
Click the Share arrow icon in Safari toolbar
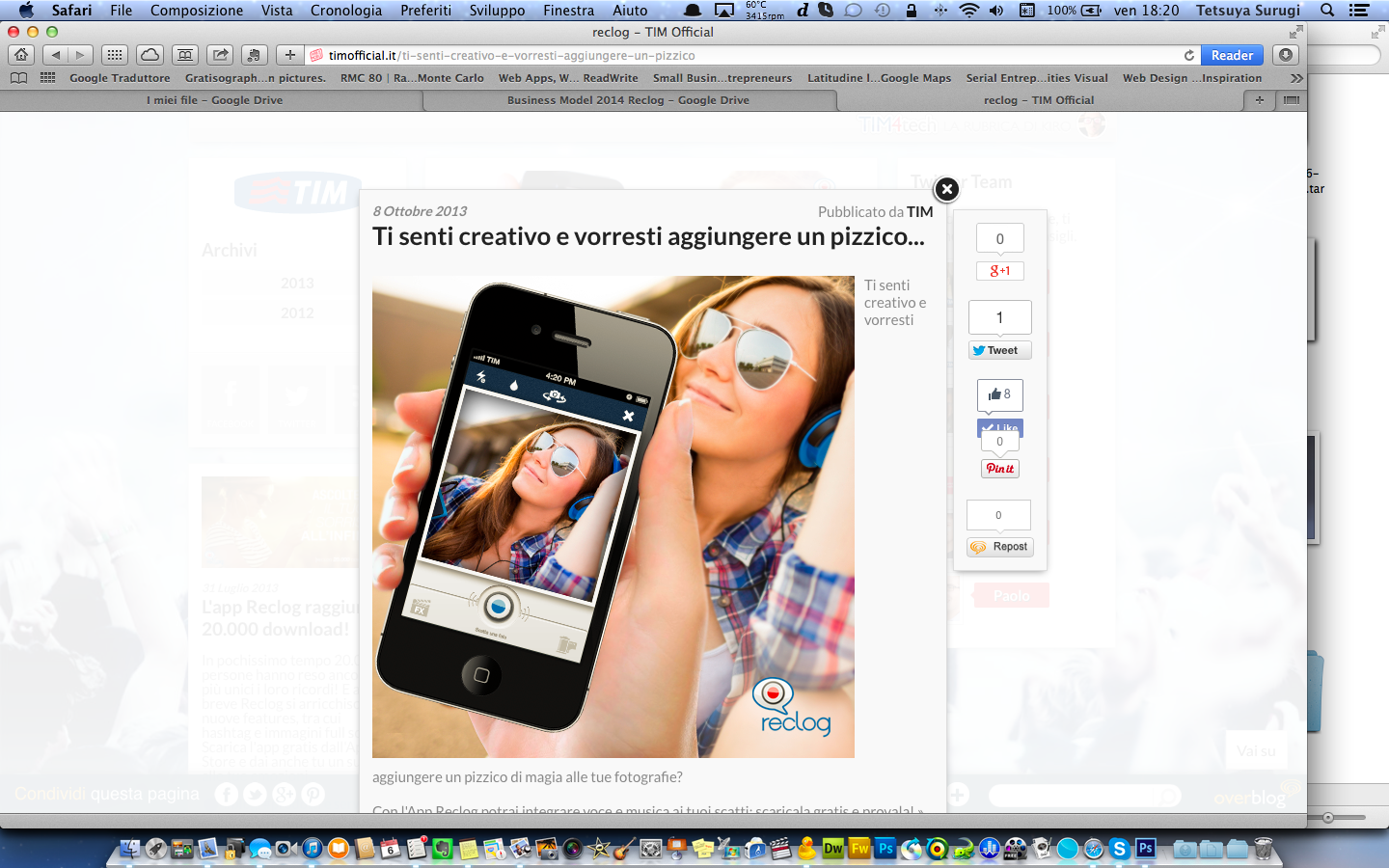[x=221, y=55]
